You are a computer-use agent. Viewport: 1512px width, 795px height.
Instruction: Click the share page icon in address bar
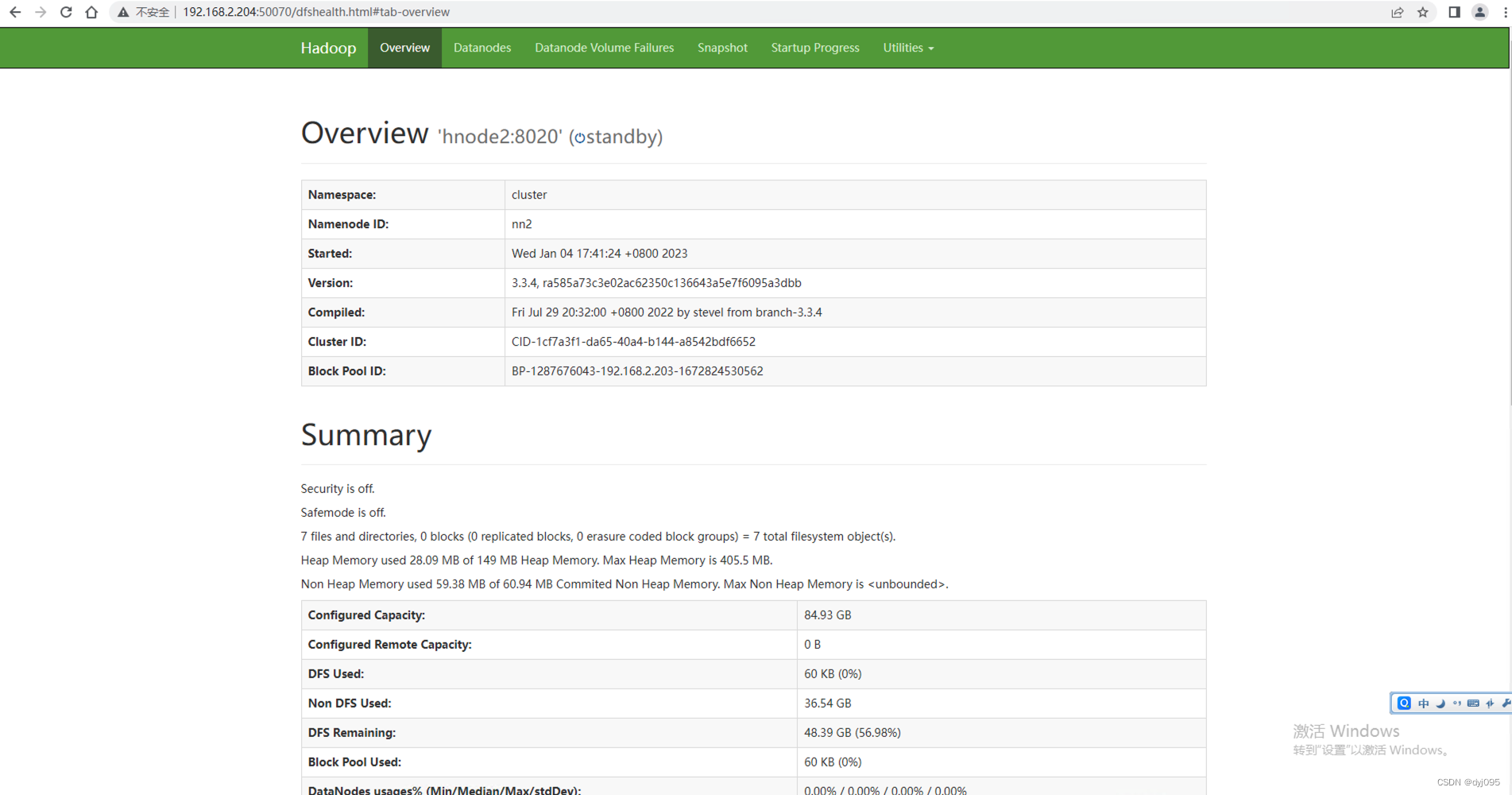1398,12
